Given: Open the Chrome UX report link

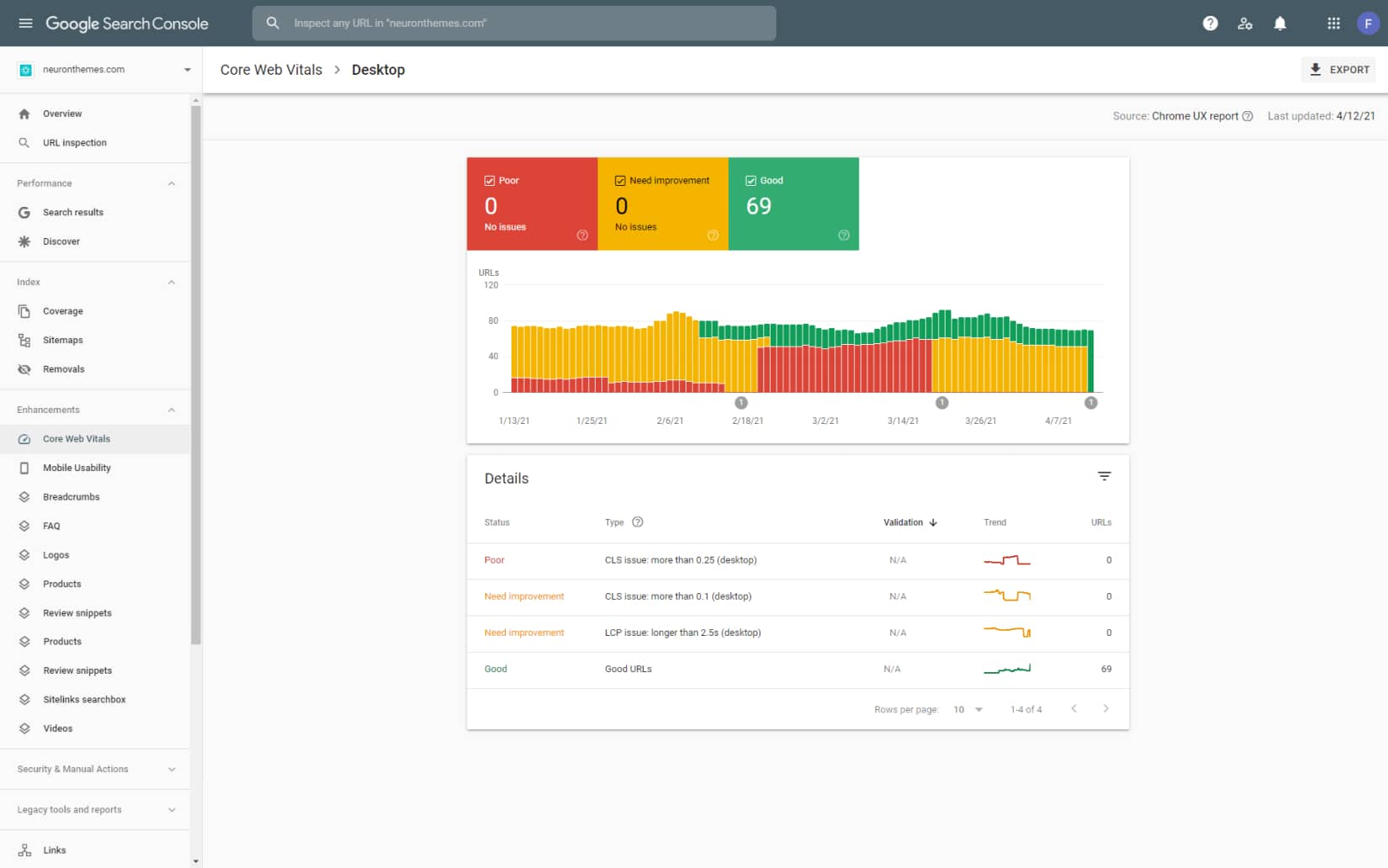Looking at the screenshot, I should pos(1195,116).
